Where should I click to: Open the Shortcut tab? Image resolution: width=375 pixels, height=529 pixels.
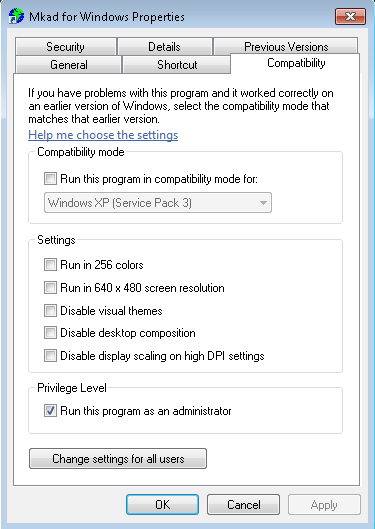coord(177,65)
